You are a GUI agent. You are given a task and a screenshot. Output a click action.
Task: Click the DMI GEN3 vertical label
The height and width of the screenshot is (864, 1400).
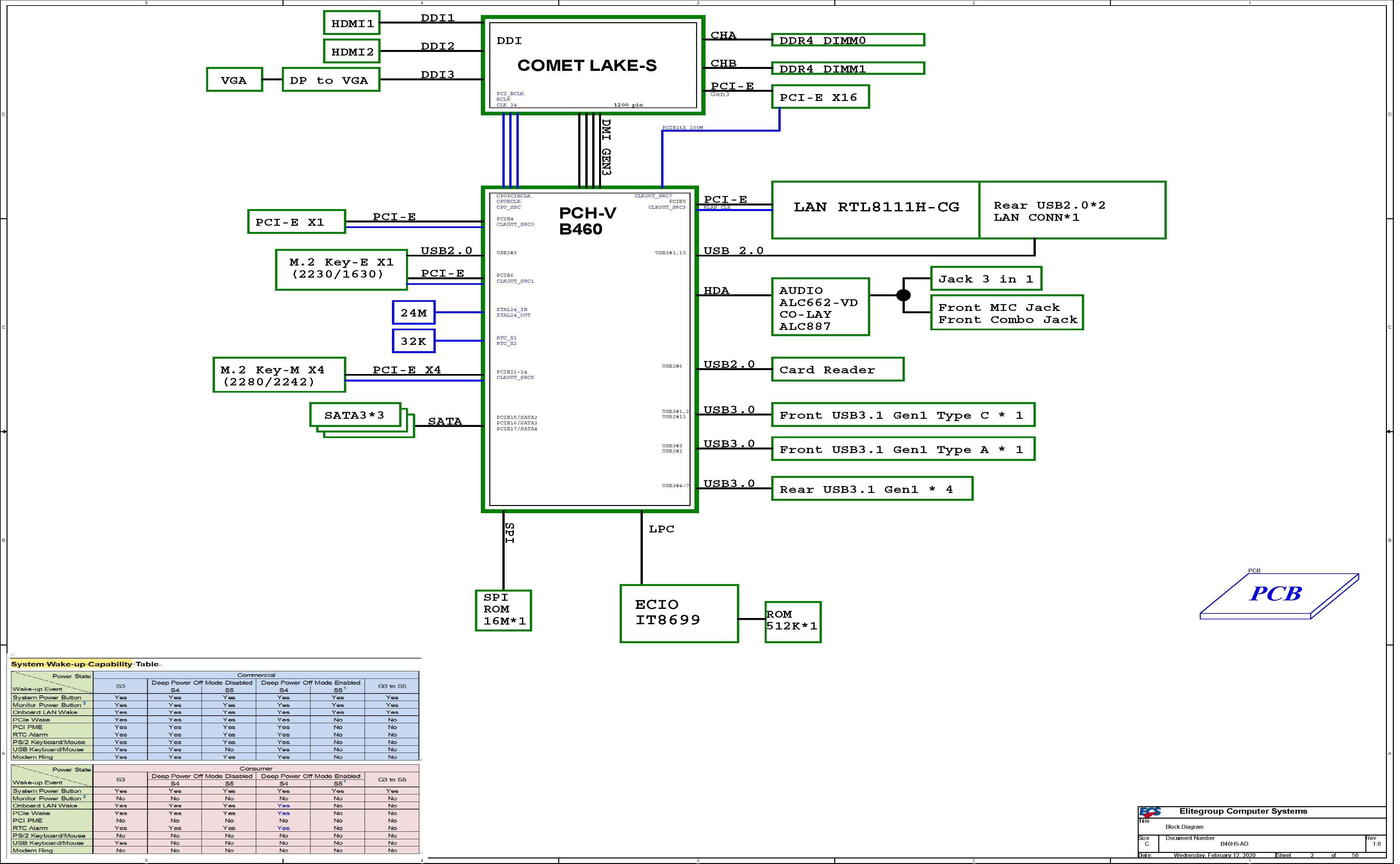[x=606, y=147]
